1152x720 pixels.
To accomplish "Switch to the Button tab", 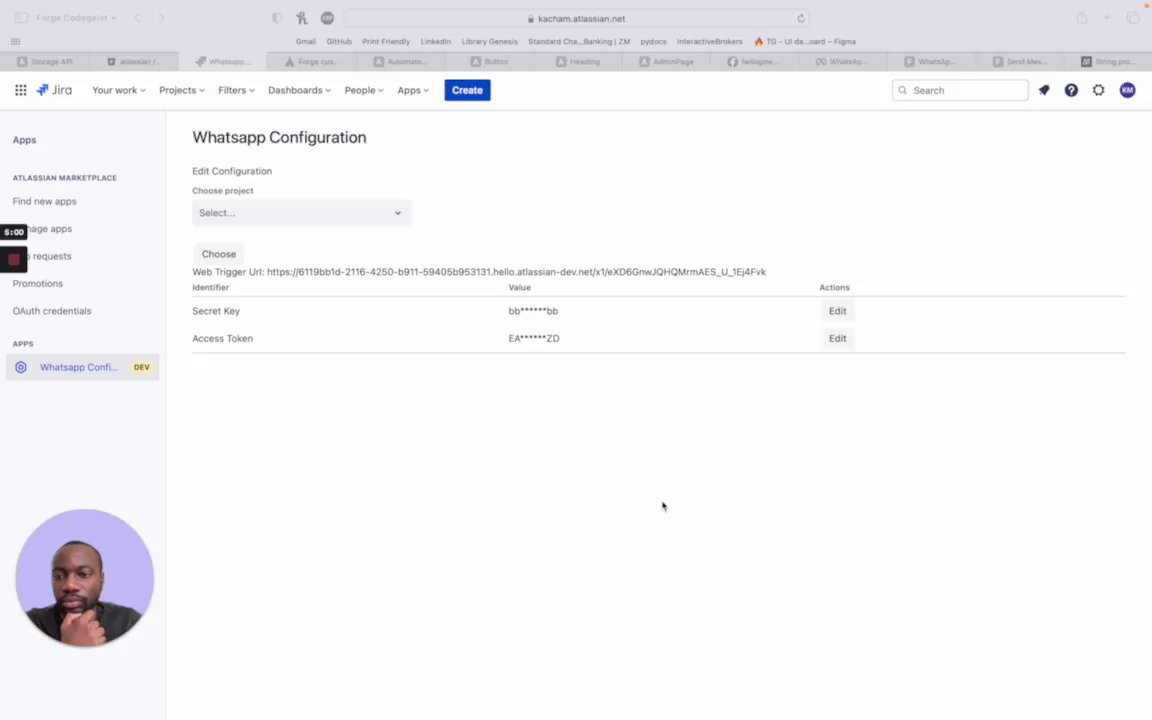I will pyautogui.click(x=489, y=62).
